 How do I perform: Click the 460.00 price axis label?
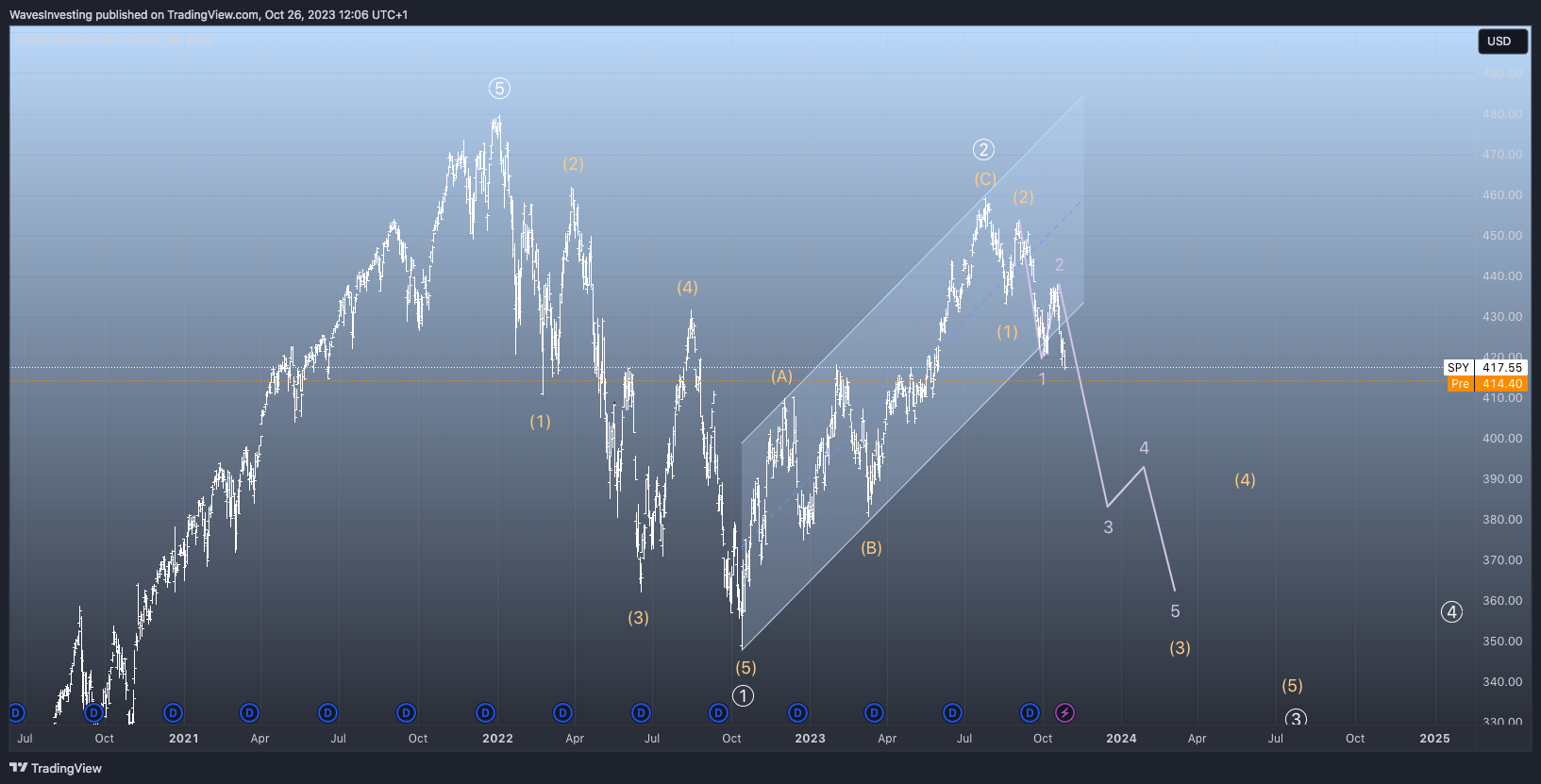tap(1501, 194)
